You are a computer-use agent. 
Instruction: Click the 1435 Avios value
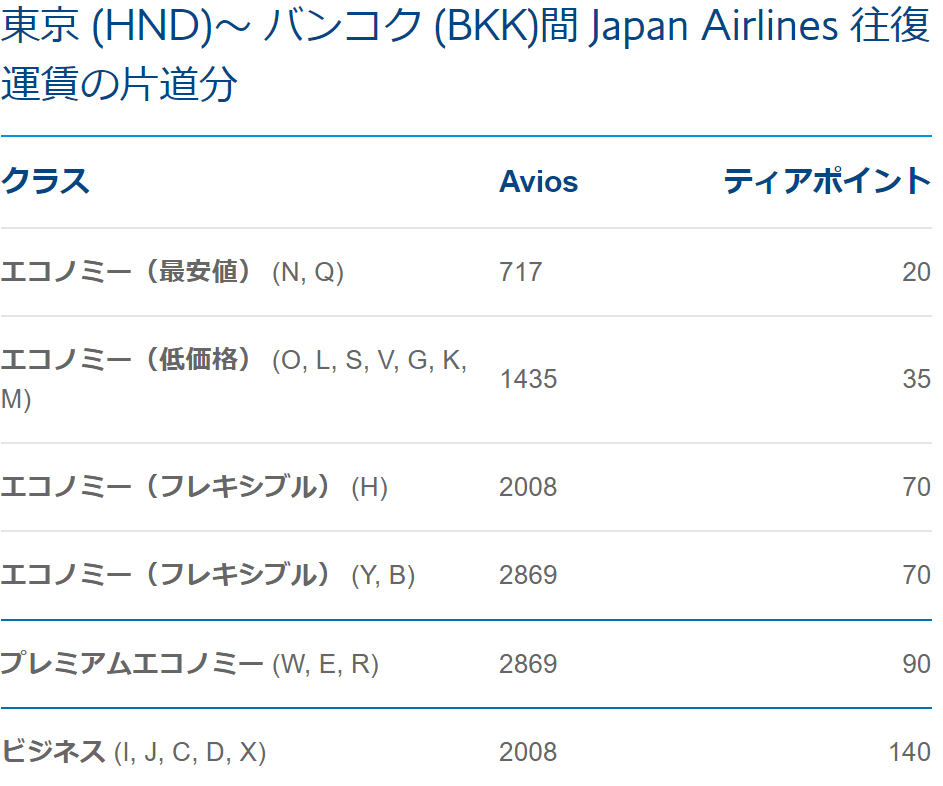coord(528,379)
